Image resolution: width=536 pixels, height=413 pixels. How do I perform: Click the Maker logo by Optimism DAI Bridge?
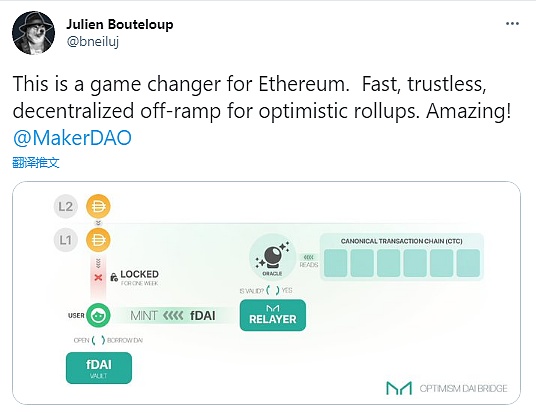tap(399, 388)
